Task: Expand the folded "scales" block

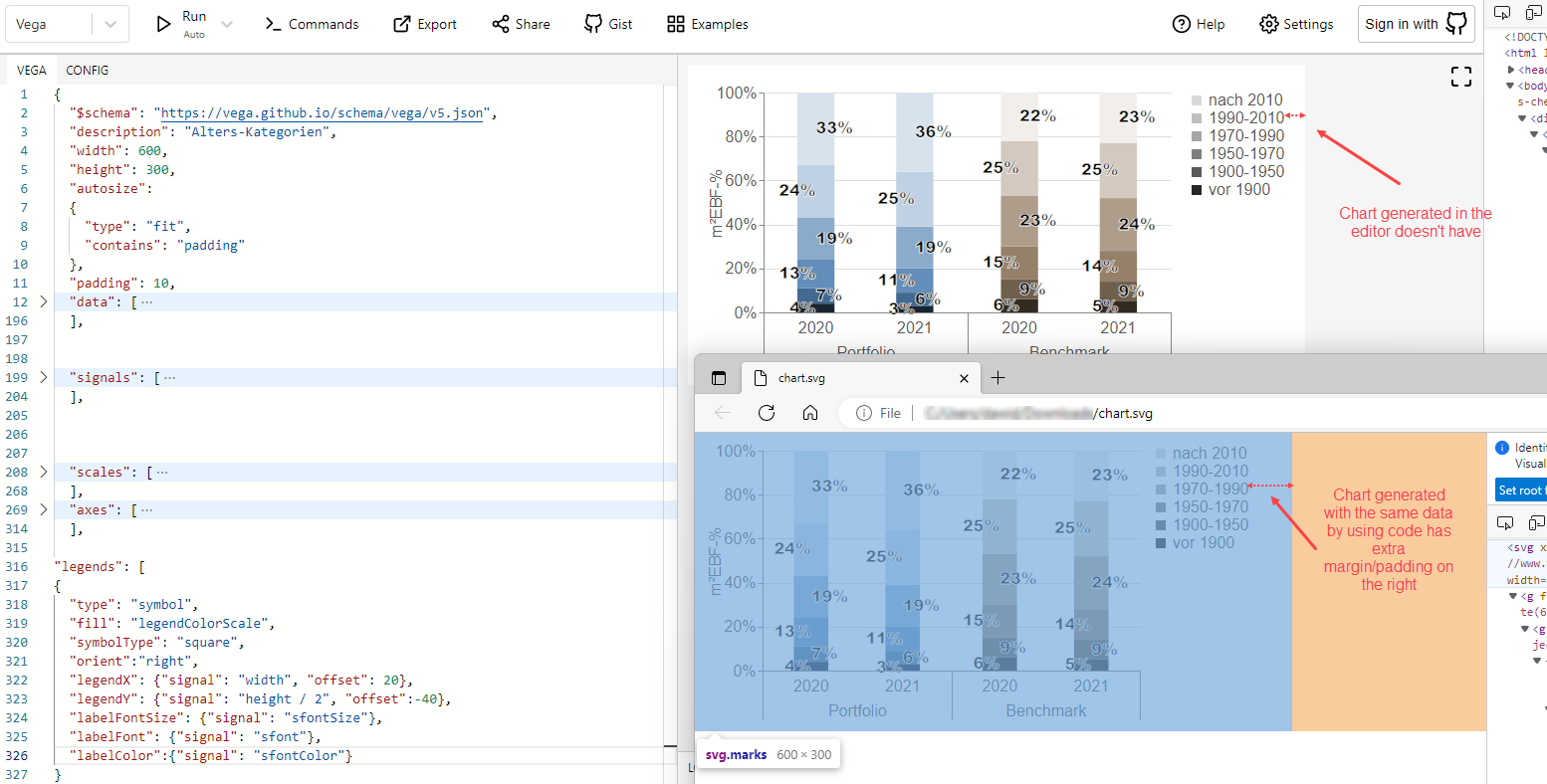Action: click(x=43, y=472)
